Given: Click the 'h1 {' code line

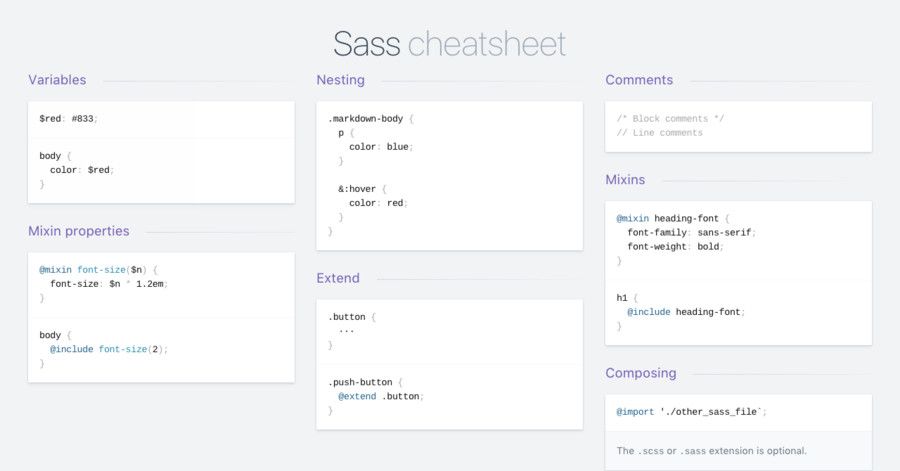Looking at the screenshot, I should (627, 298).
